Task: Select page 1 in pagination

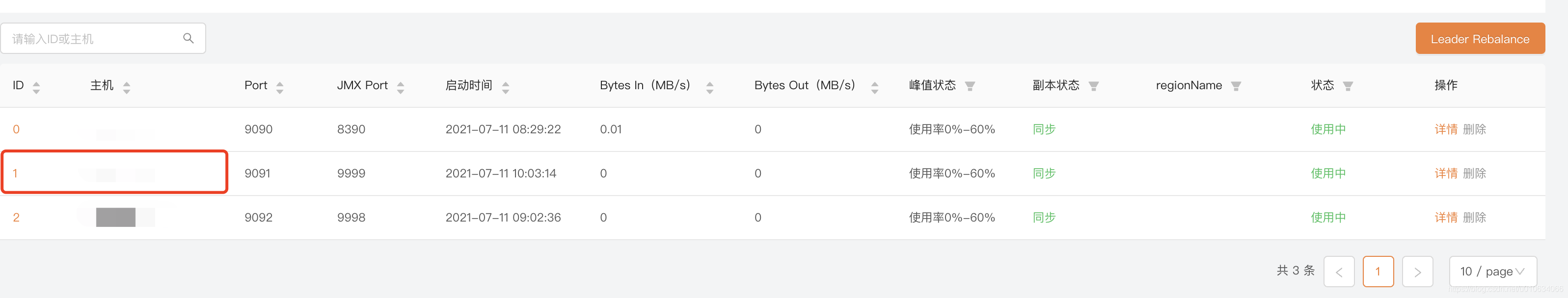Action: pyautogui.click(x=1378, y=271)
